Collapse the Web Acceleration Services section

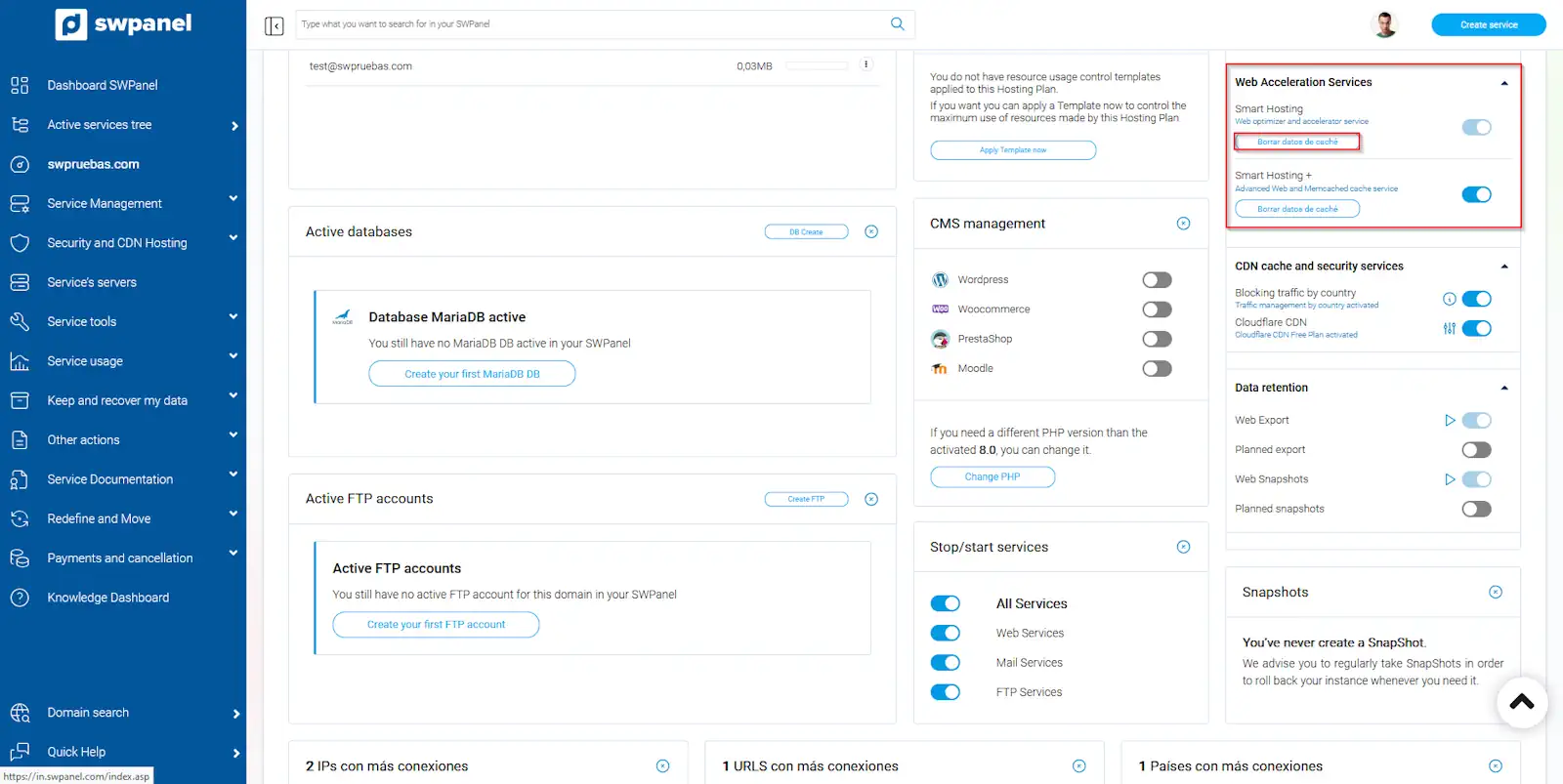pos(1503,83)
